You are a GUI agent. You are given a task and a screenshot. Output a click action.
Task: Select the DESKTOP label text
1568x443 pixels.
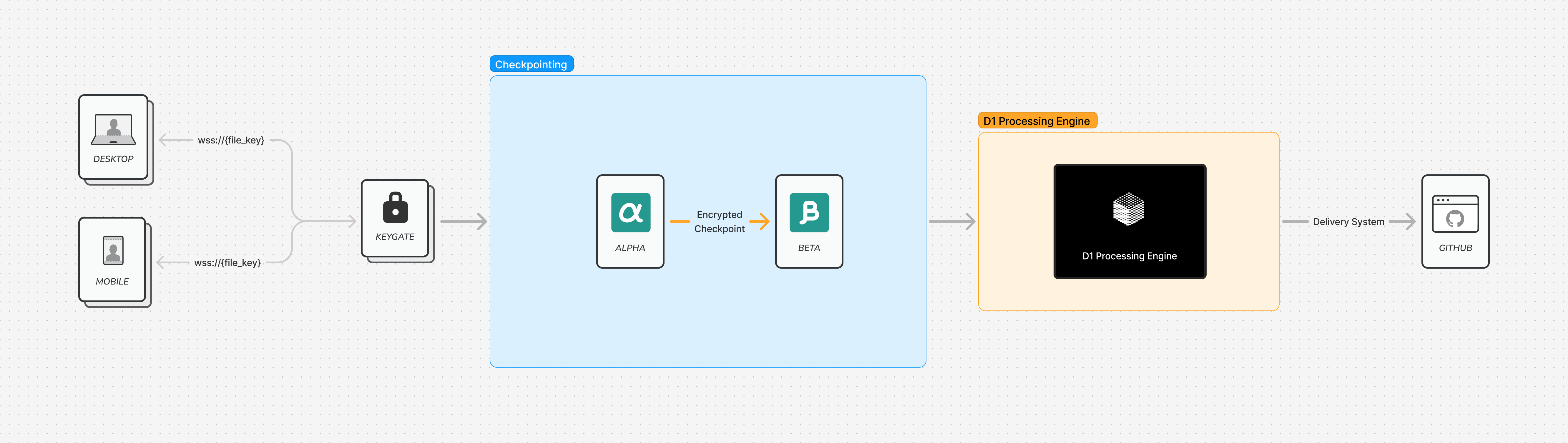113,159
